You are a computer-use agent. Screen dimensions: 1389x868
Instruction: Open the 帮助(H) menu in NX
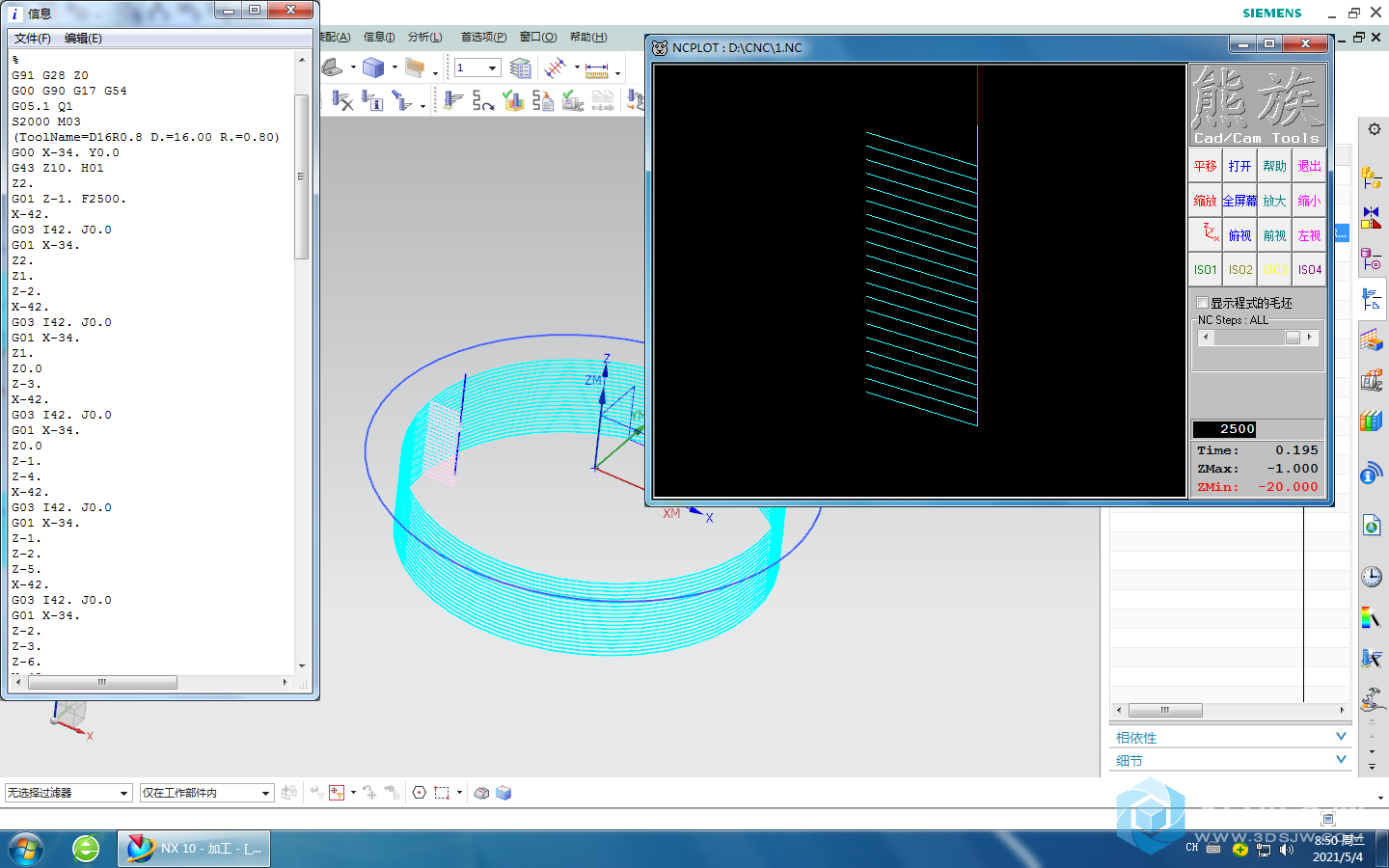pyautogui.click(x=588, y=37)
